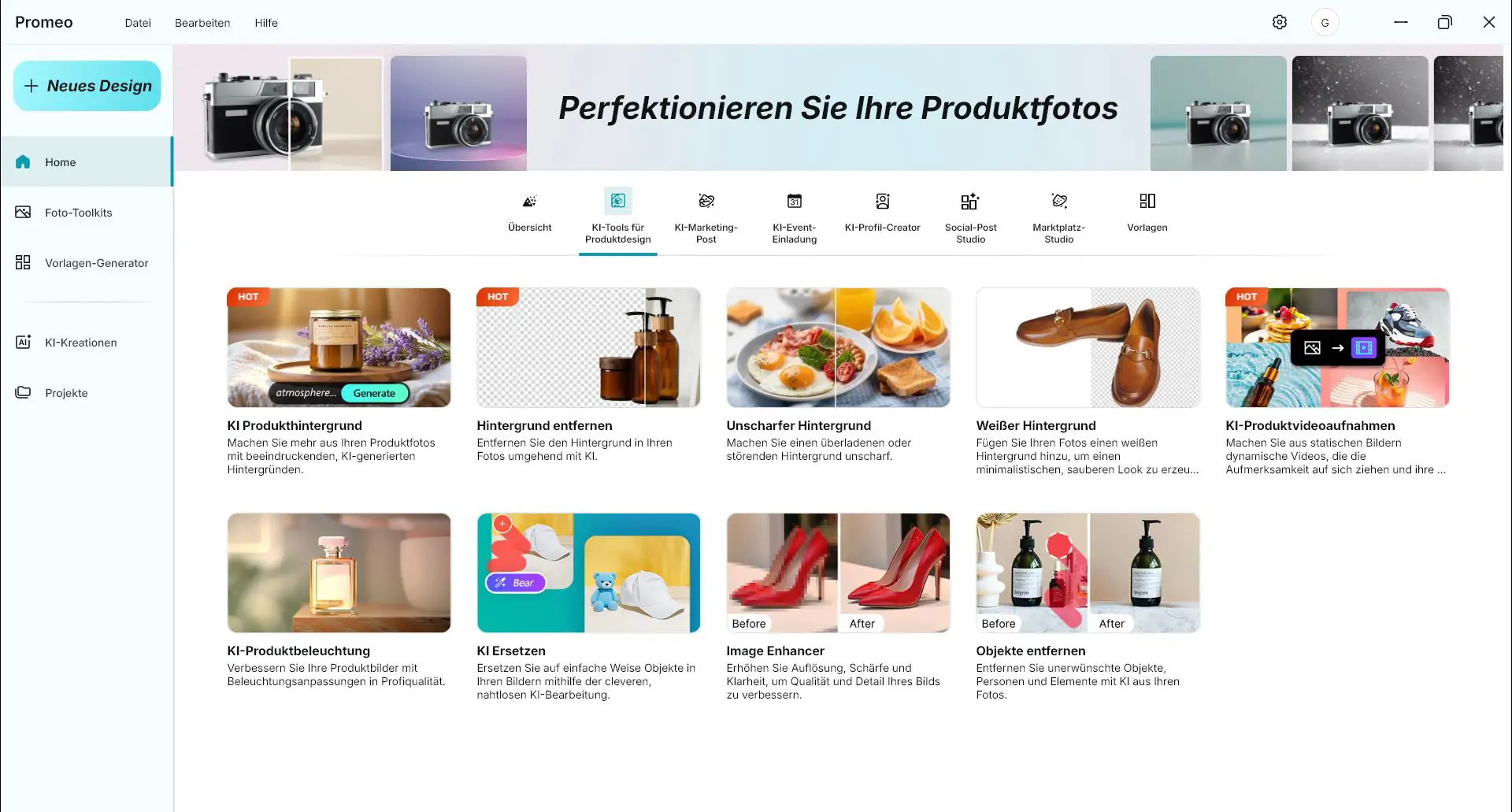Open the Datei menu
The height and width of the screenshot is (812, 1512).
coord(138,23)
